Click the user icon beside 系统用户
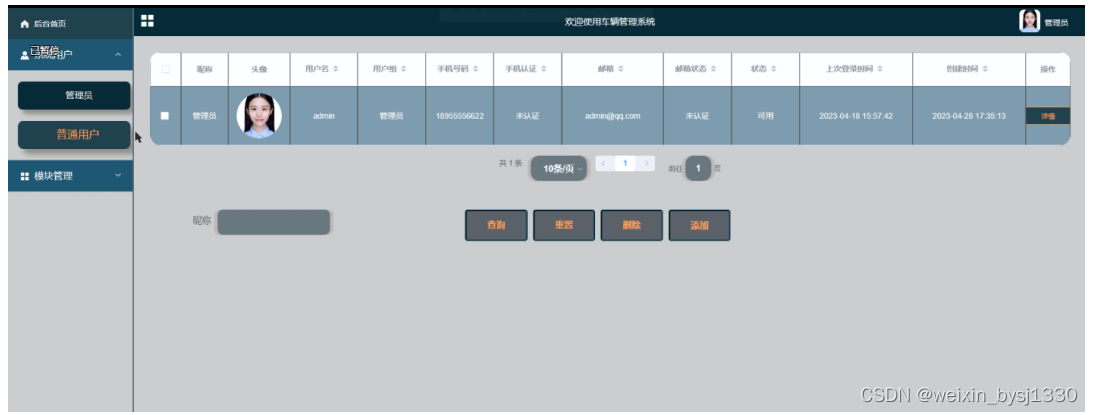This screenshot has height=415, width=1093. point(25,55)
